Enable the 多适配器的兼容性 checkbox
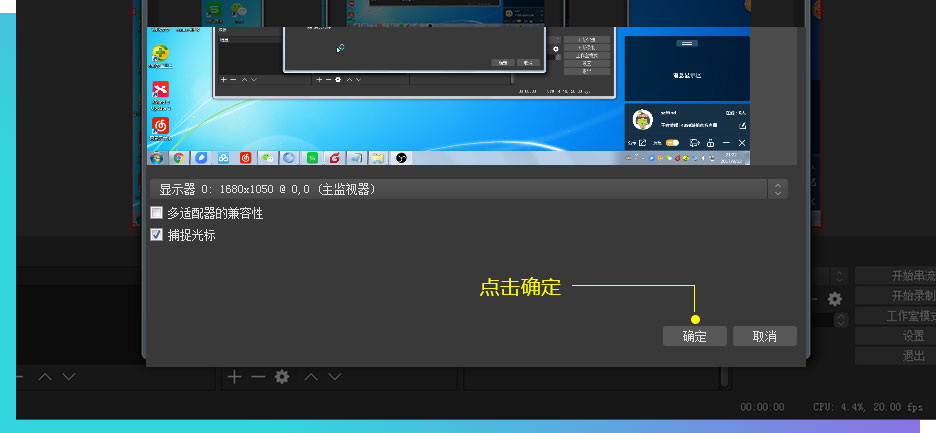The width and height of the screenshot is (936, 433). coord(156,213)
